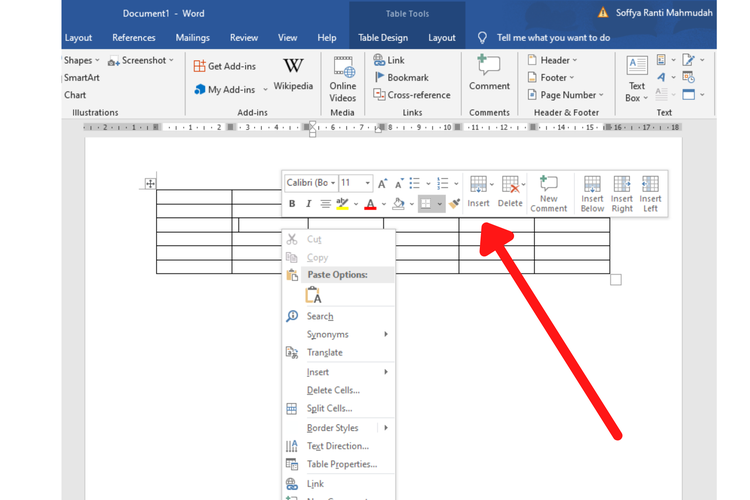This screenshot has width=750, height=500.
Task: Insert SmartArt from Illustrations
Action: point(81,78)
